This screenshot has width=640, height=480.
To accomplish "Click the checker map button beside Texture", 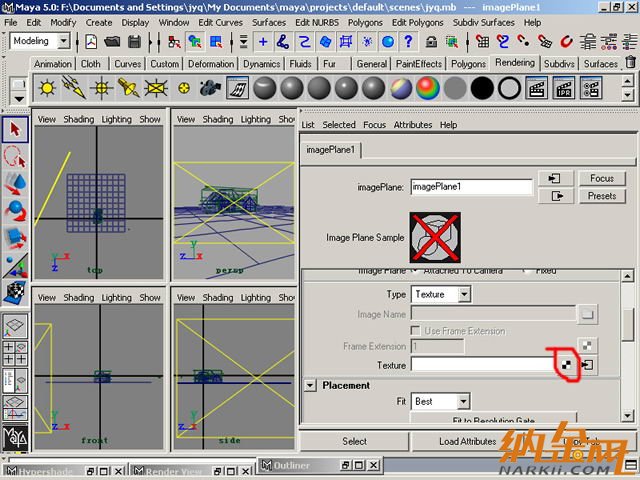I will 567,365.
